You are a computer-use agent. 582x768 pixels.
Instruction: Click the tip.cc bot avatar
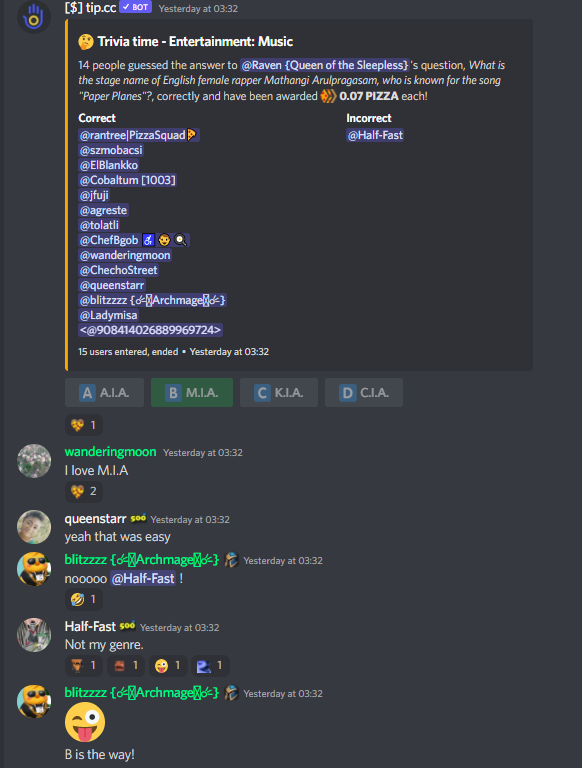click(34, 17)
